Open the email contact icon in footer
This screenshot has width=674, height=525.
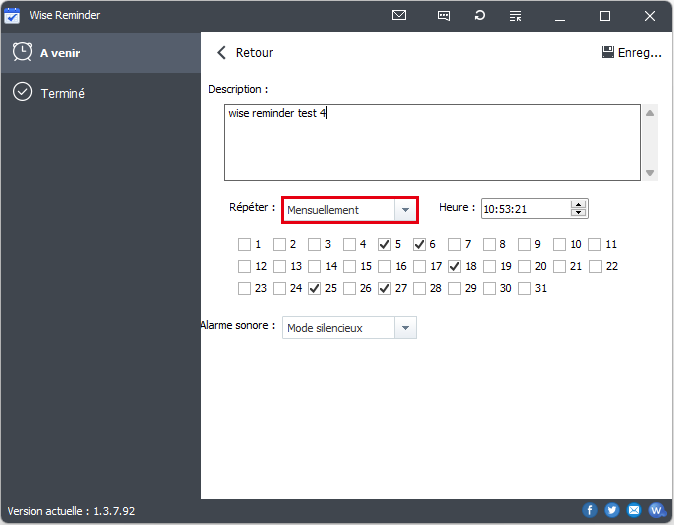point(634,510)
